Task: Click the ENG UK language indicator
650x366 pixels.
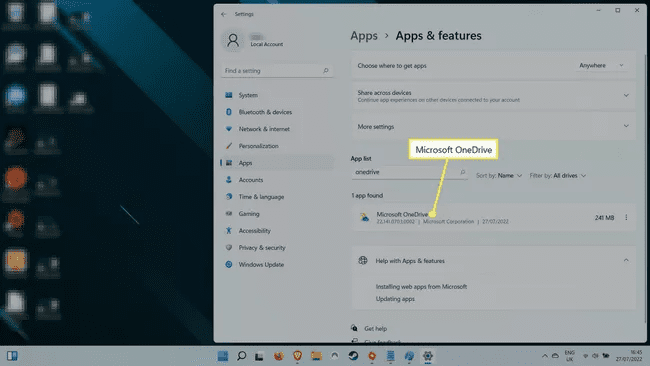Action: [x=570, y=356]
